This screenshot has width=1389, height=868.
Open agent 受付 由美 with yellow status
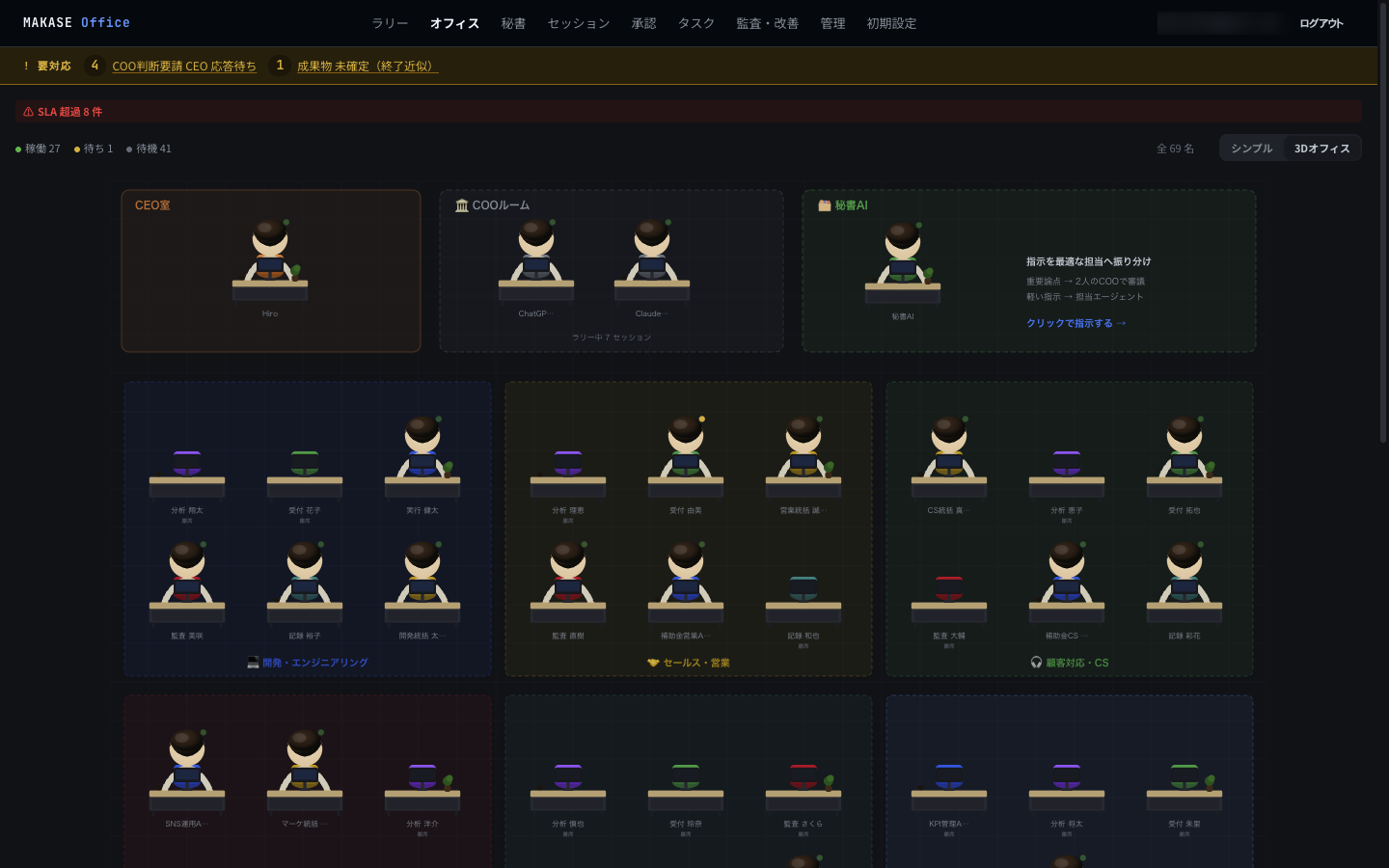click(686, 465)
